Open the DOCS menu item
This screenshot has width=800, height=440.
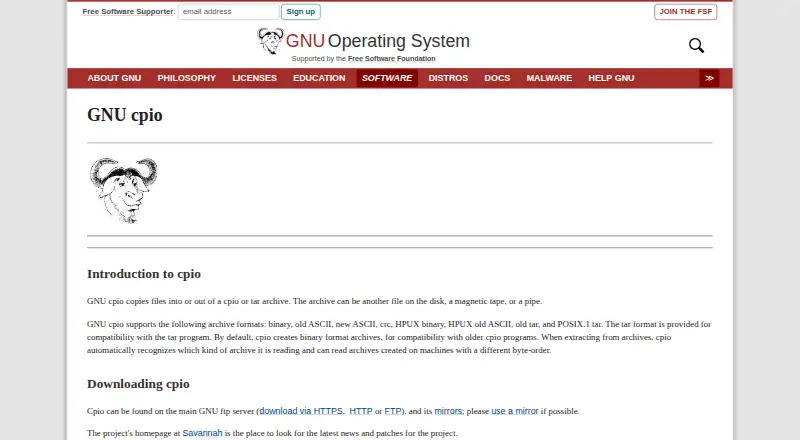pos(497,78)
